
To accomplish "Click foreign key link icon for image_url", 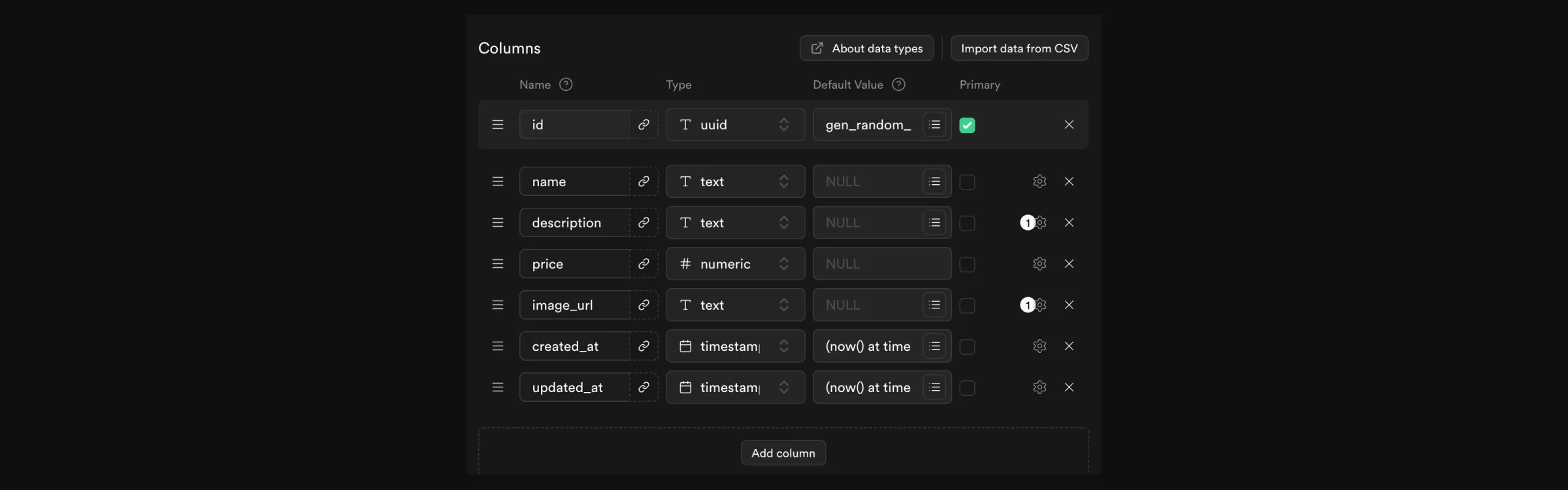I will coord(644,305).
